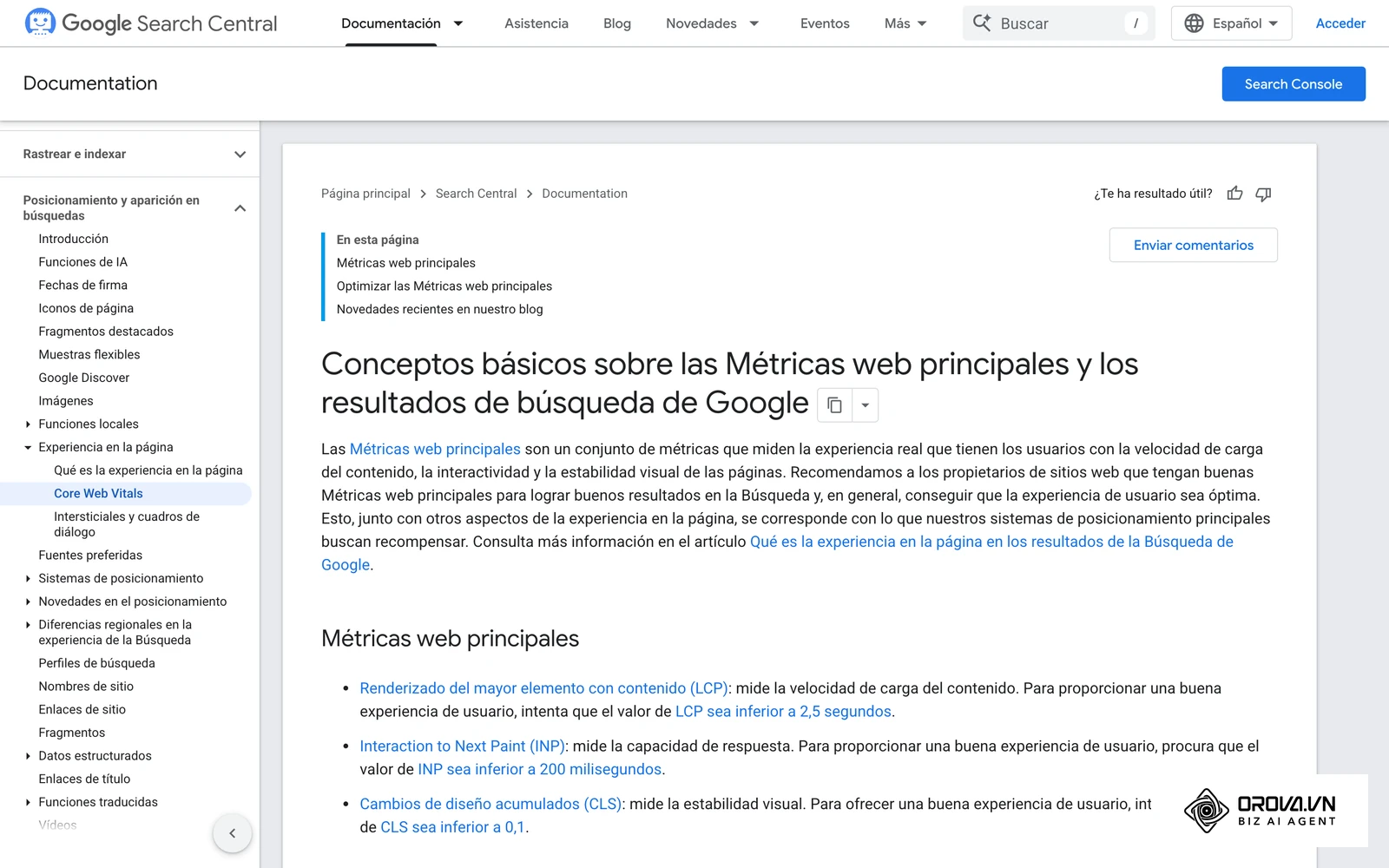
Task: Copy page using the copy icon beside title
Action: point(834,405)
